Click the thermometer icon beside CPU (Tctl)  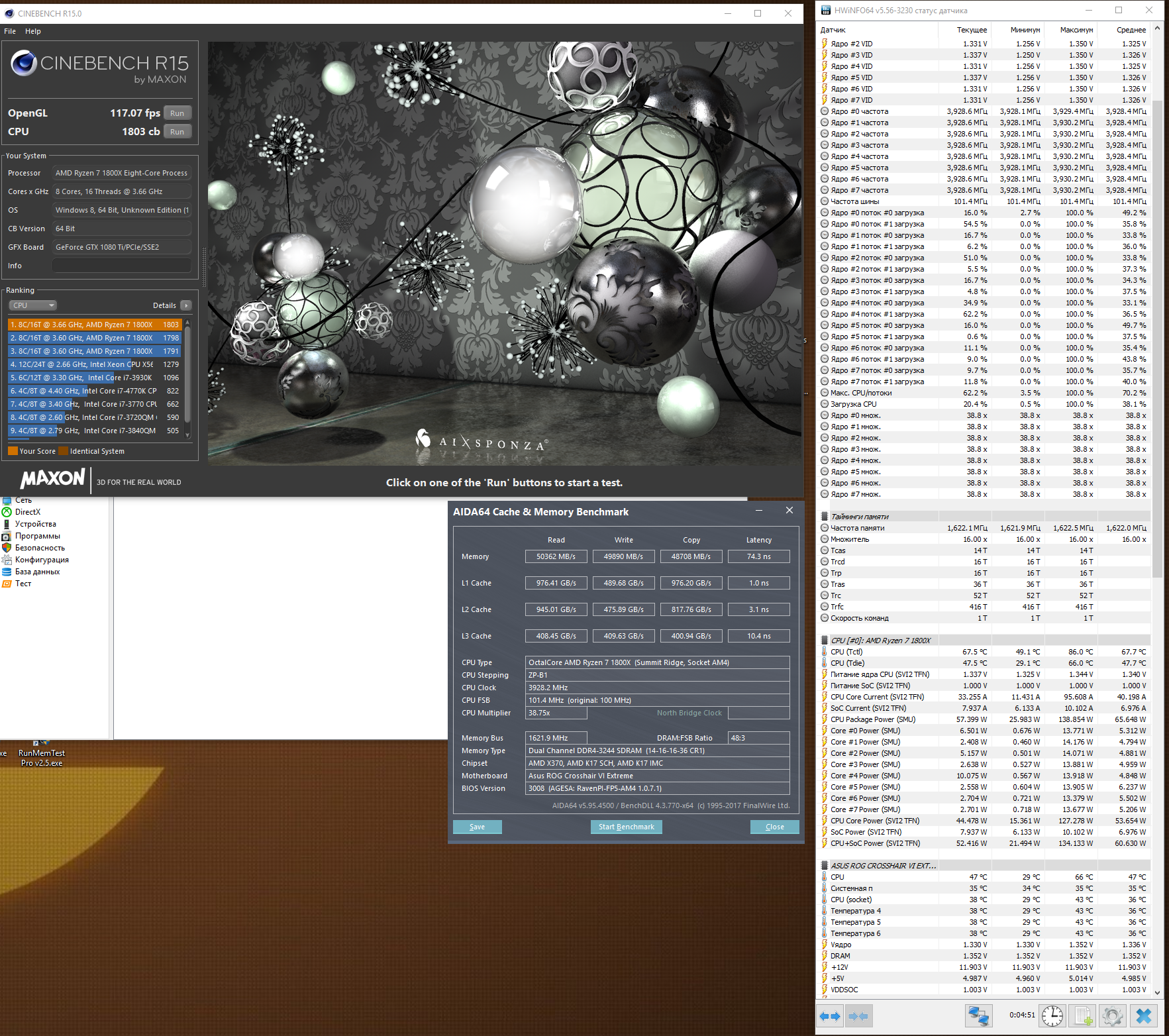tap(825, 652)
